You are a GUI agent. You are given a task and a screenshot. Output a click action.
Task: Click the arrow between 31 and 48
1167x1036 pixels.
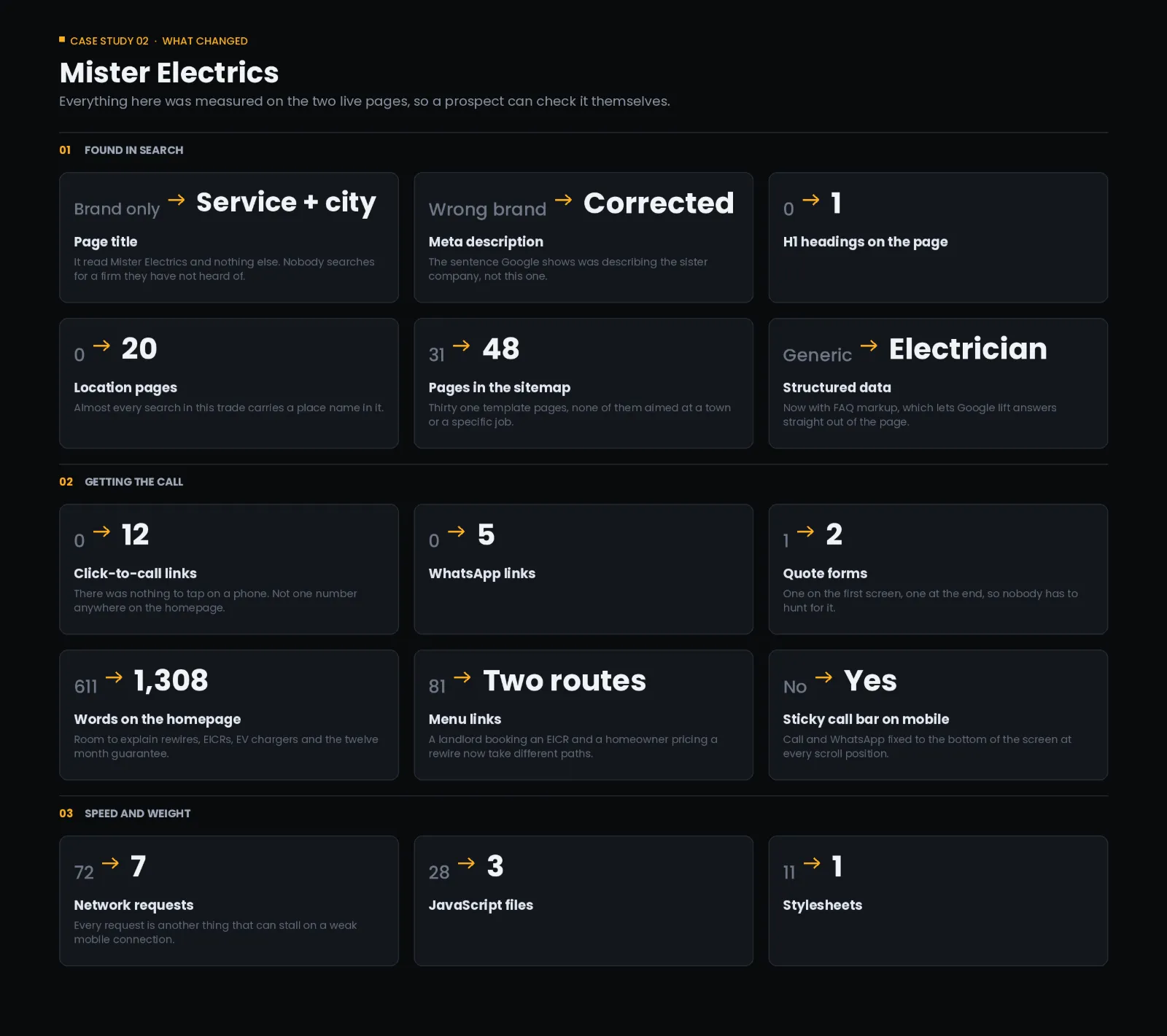tap(462, 346)
